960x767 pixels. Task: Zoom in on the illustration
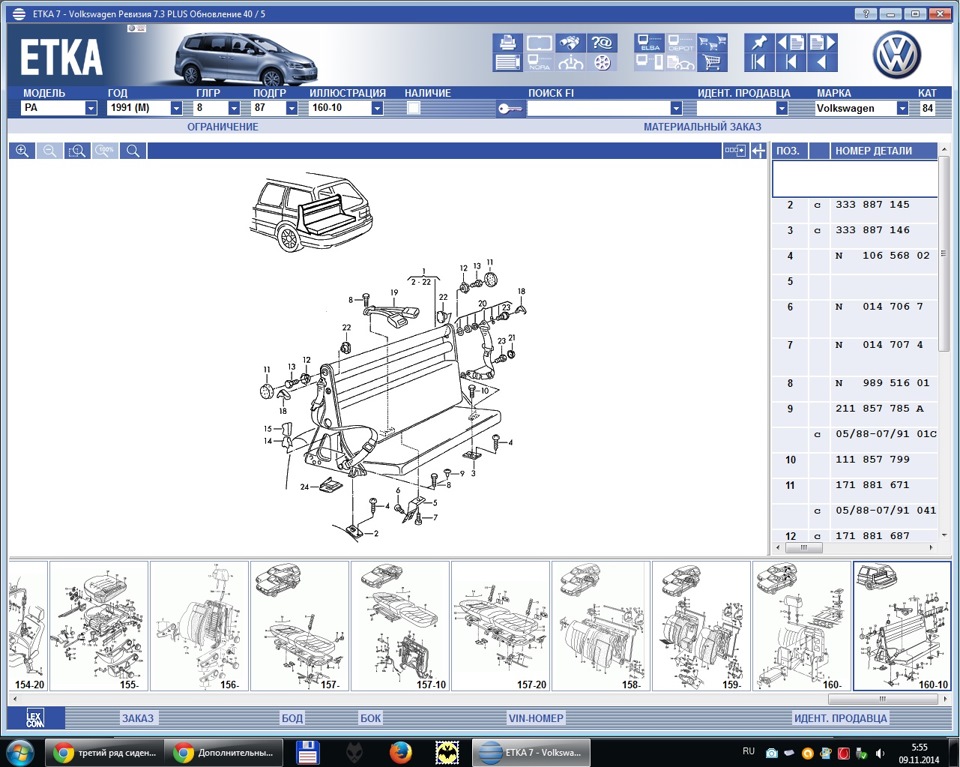(22, 151)
